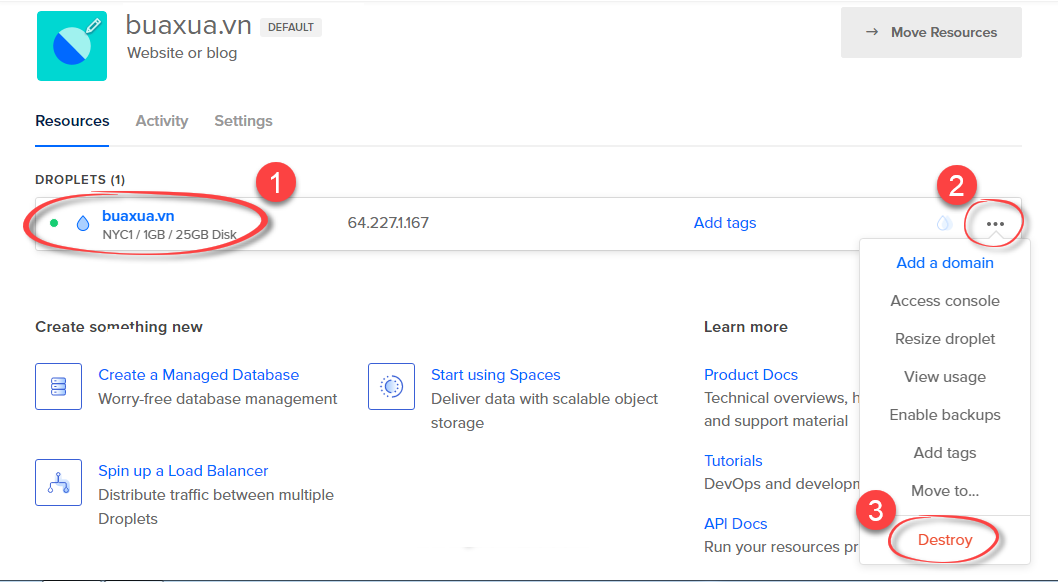1058x582 pixels.
Task: Select Move to... from menu
Action: 945,491
